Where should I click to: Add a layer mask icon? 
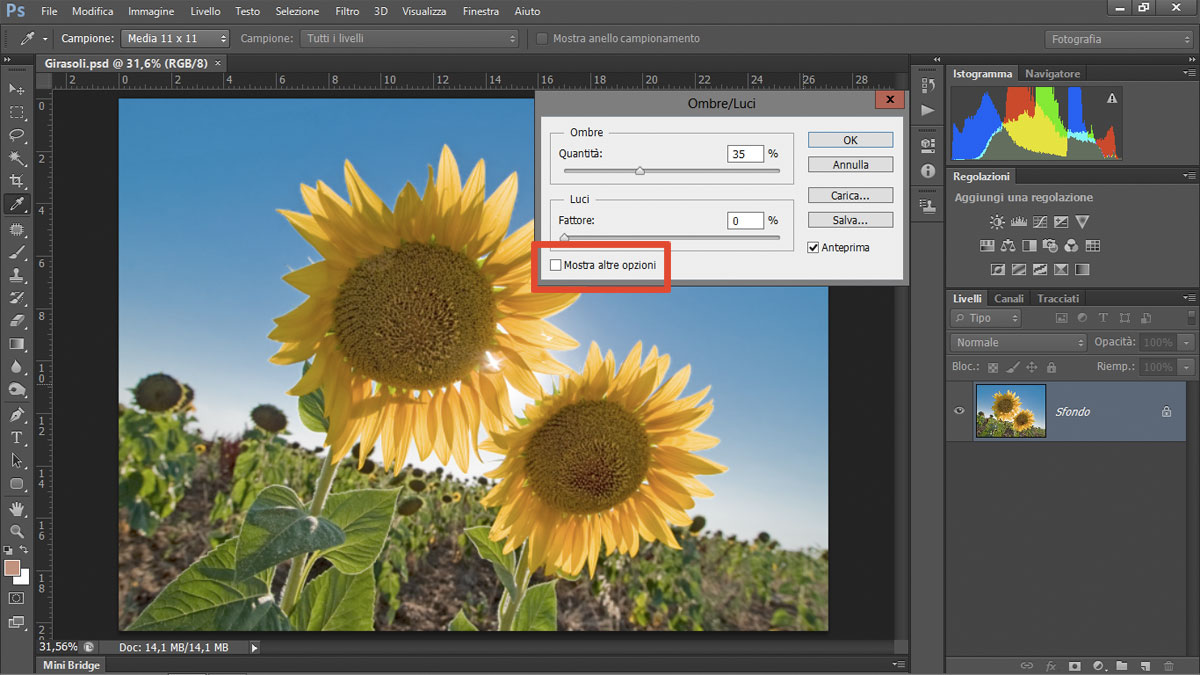pos(1075,666)
